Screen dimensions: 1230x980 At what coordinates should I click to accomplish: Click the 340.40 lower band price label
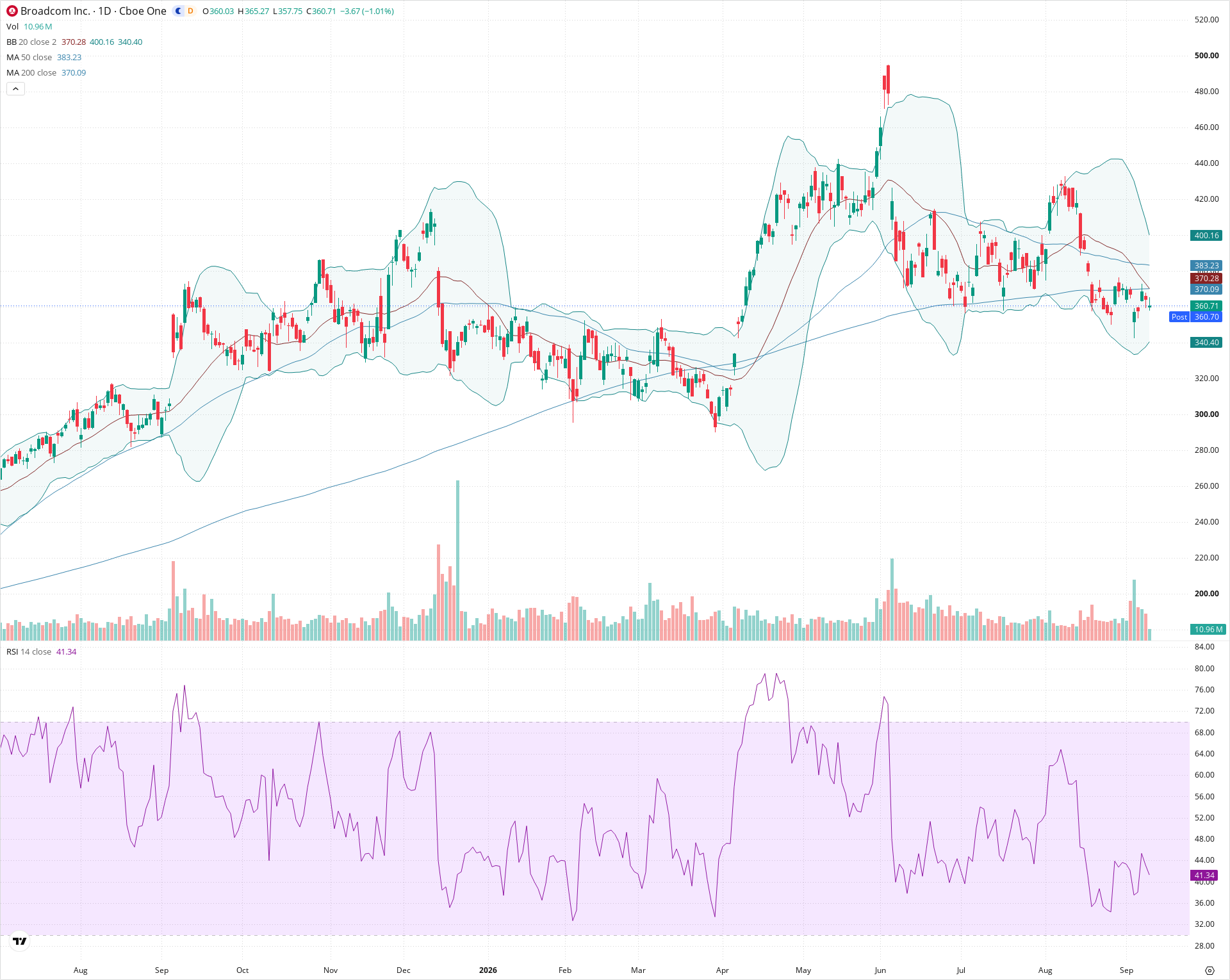pos(1207,343)
